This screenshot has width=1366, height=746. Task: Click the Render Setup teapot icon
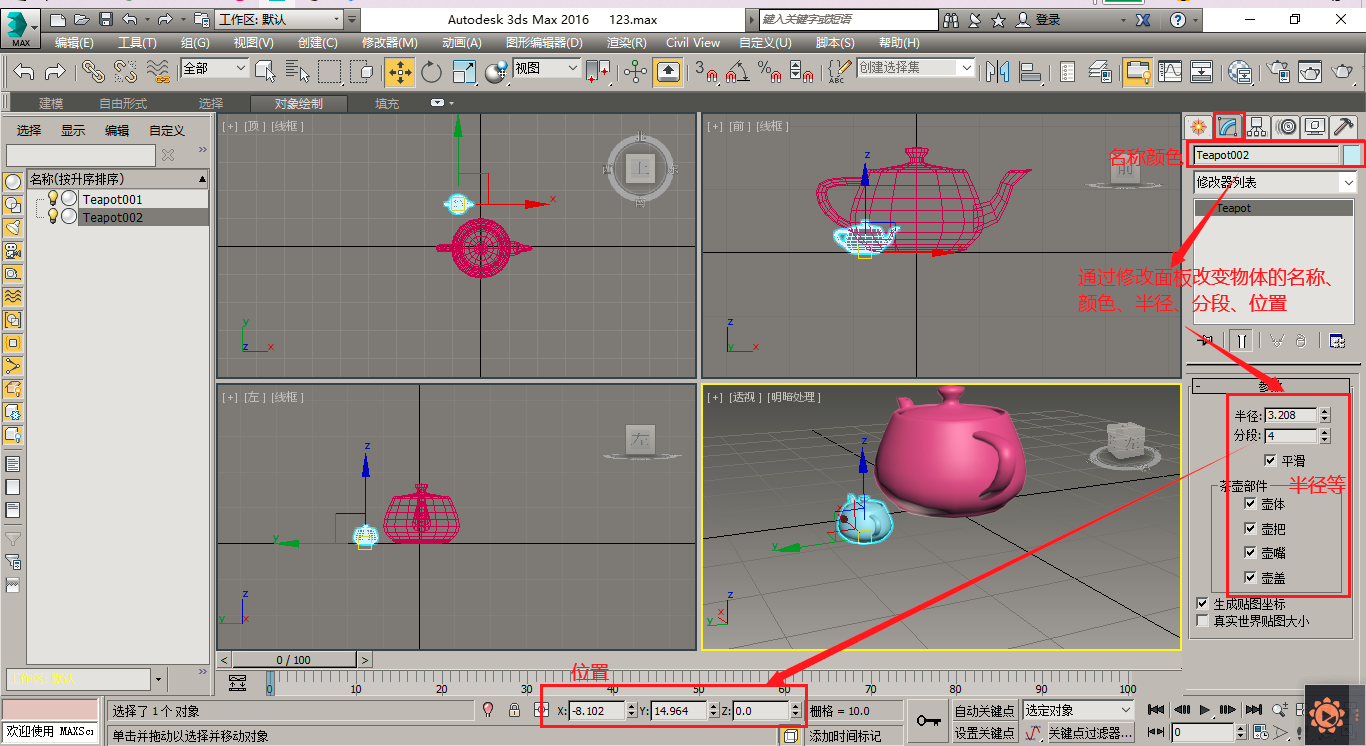[x=1278, y=72]
